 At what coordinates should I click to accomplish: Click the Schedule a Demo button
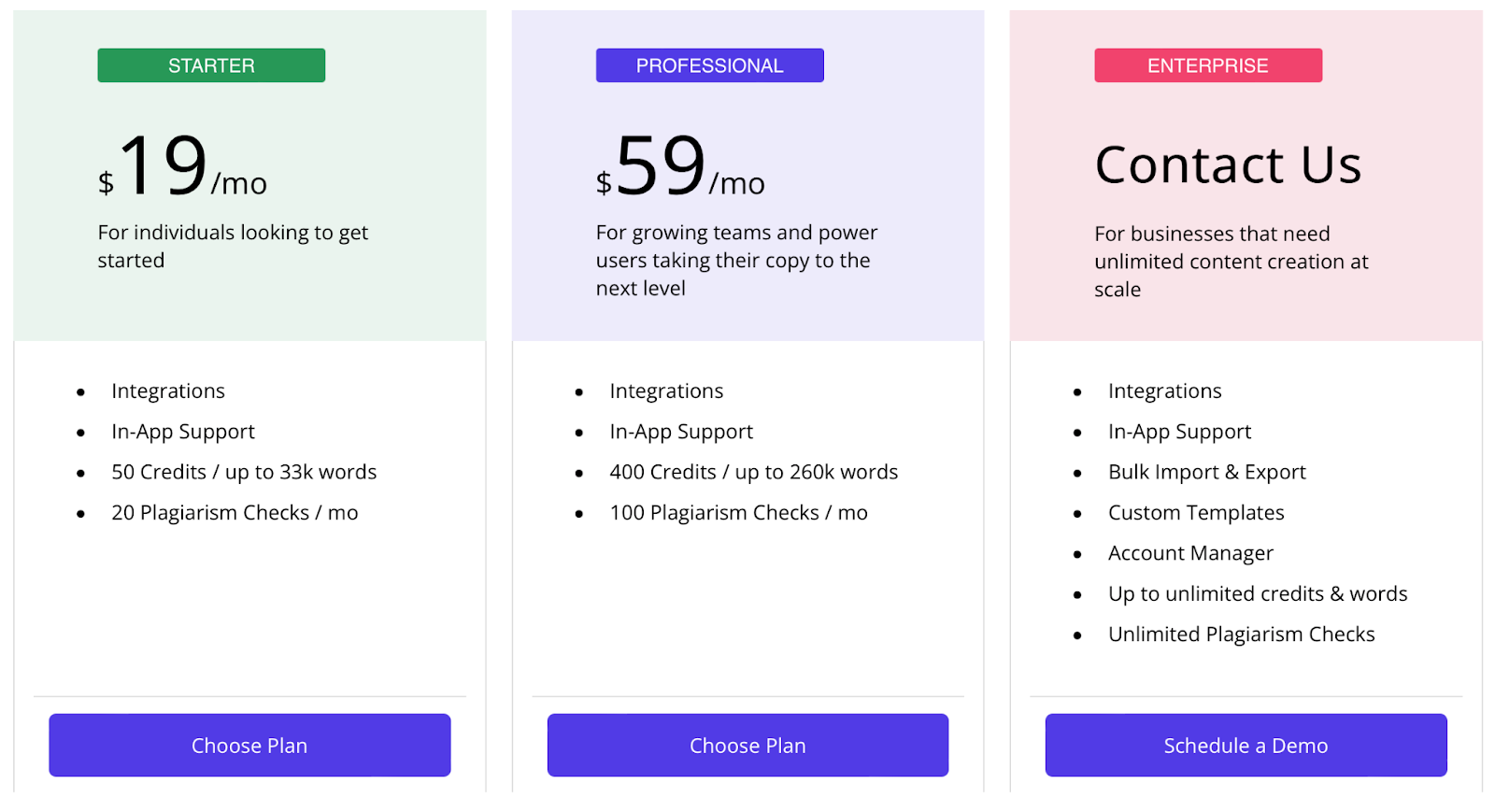pos(1246,745)
